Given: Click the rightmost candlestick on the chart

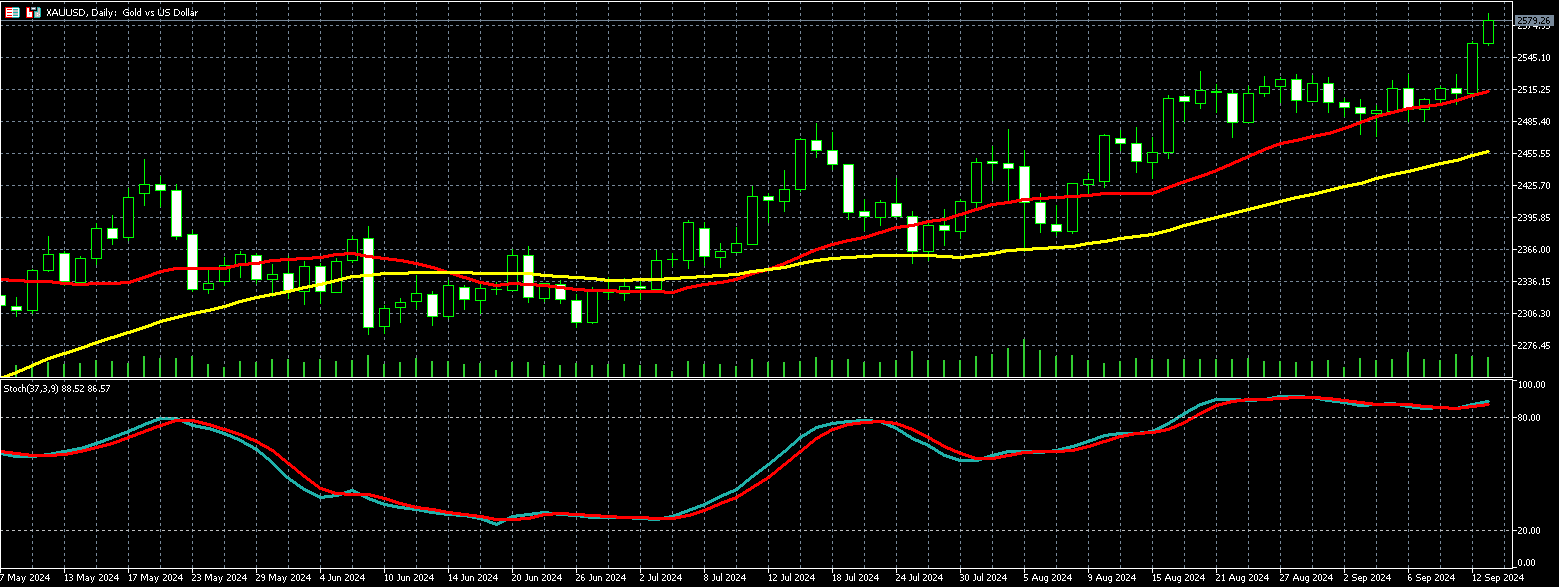Looking at the screenshot, I should pos(1489,32).
